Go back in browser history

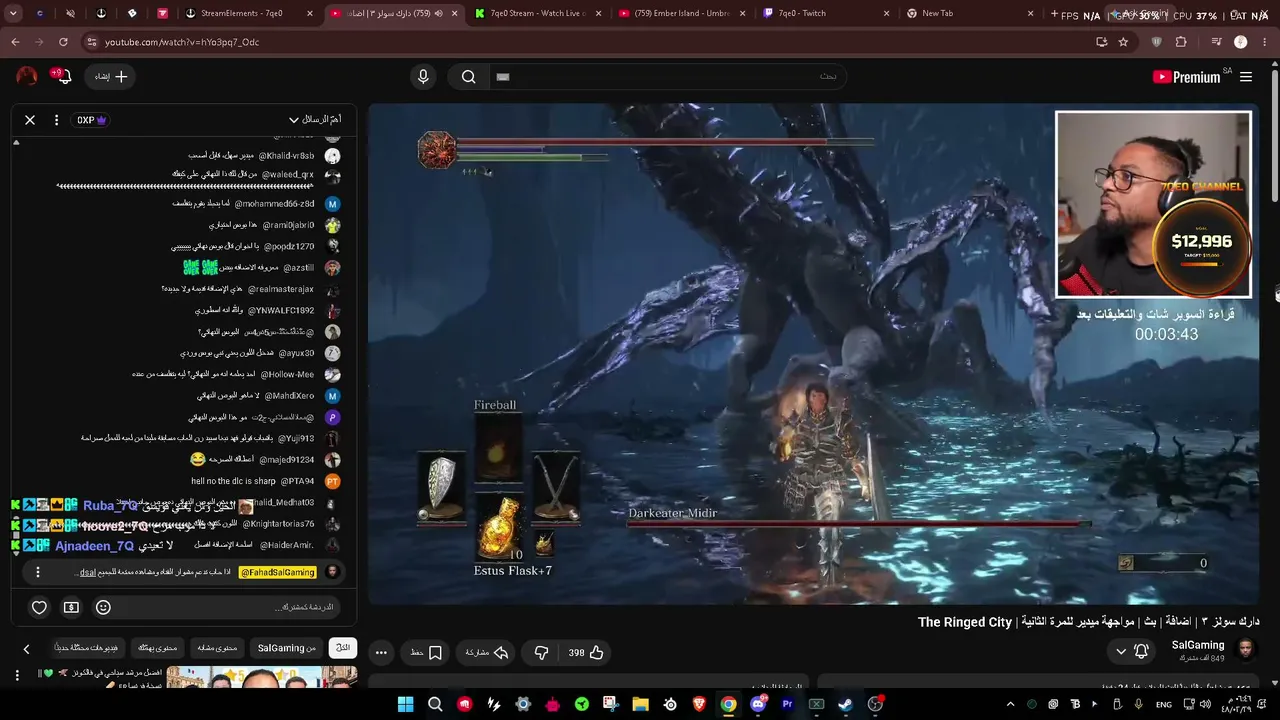pos(15,42)
